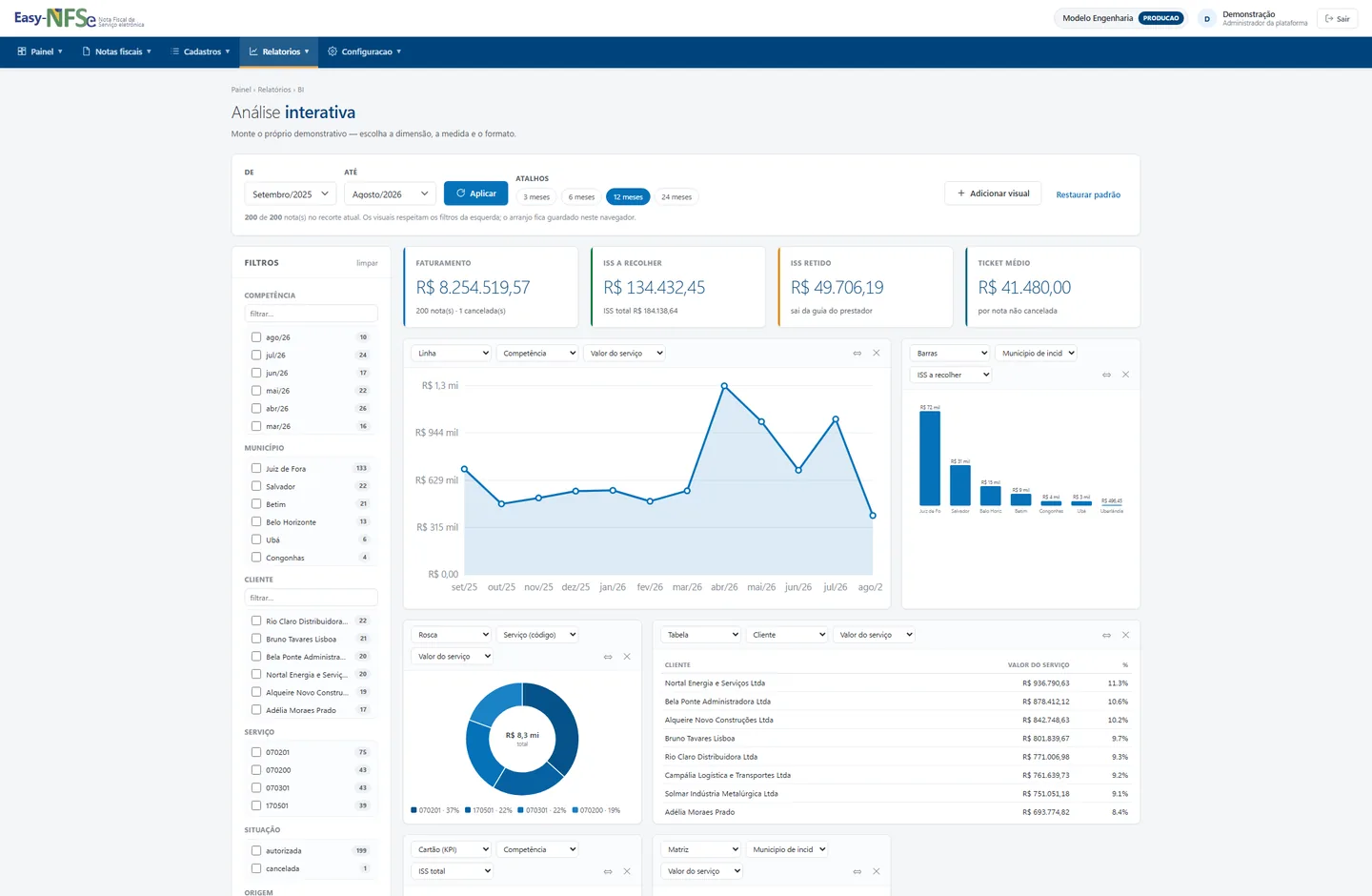Click the 070200 legend color swatch

(575, 810)
